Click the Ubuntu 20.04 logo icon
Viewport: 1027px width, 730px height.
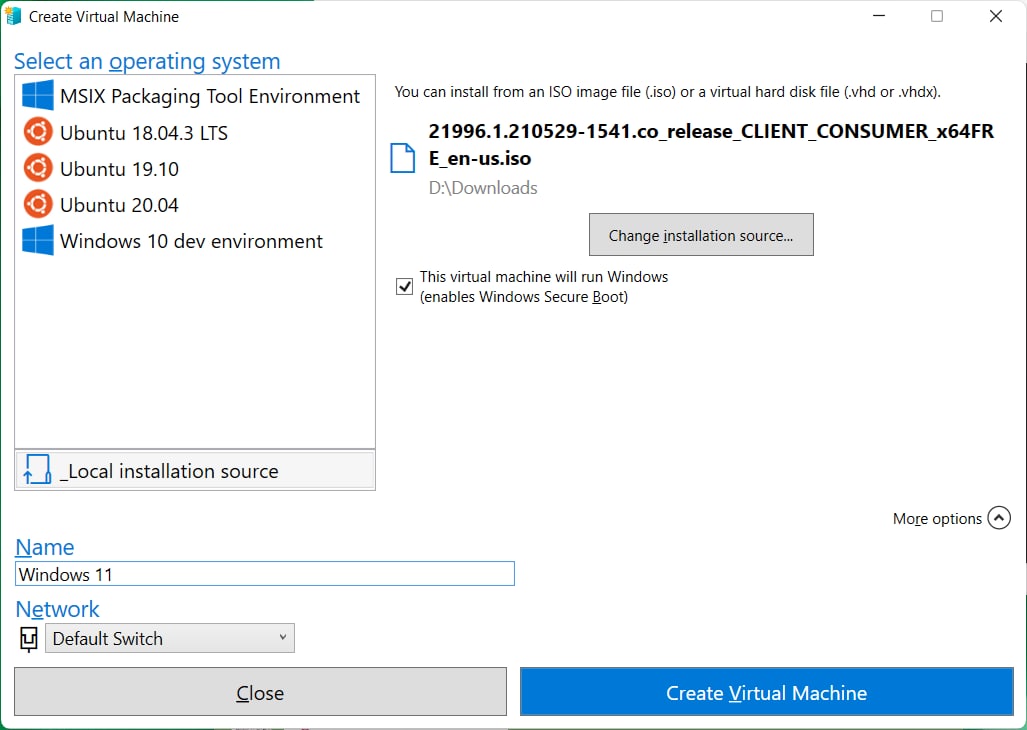click(38, 204)
